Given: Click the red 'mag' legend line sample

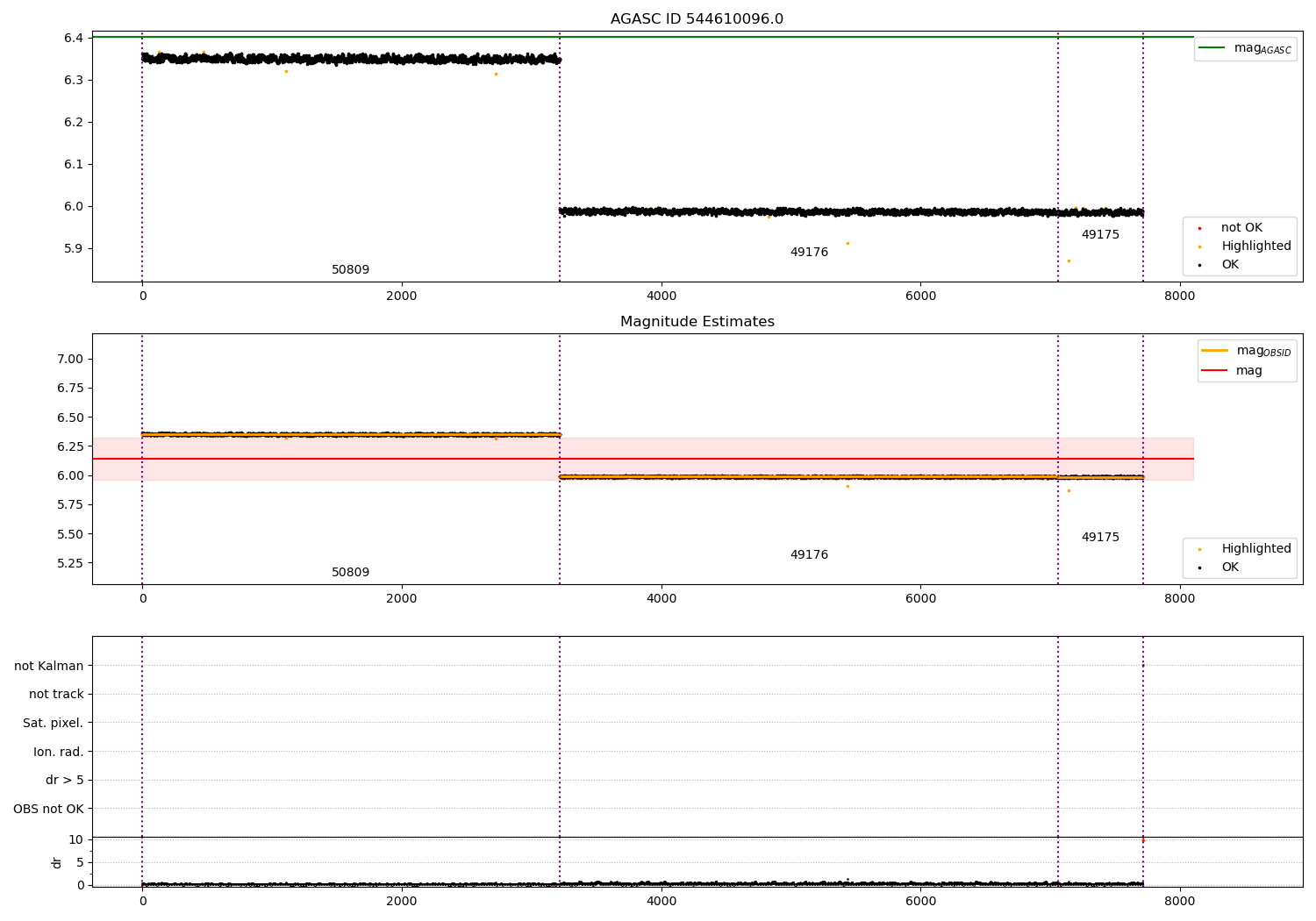Looking at the screenshot, I should pos(1214,370).
